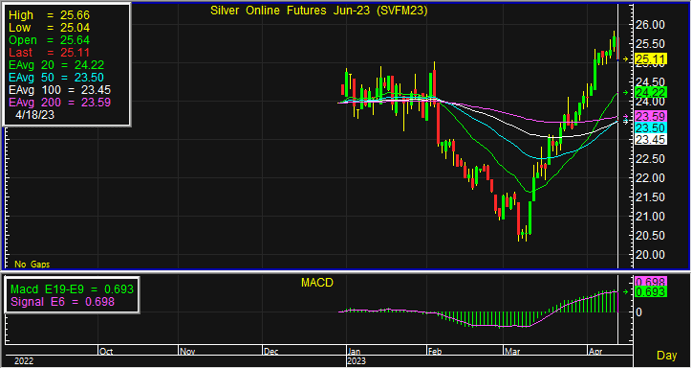Click the 2023 year label
692x369 pixels.
tap(357, 361)
